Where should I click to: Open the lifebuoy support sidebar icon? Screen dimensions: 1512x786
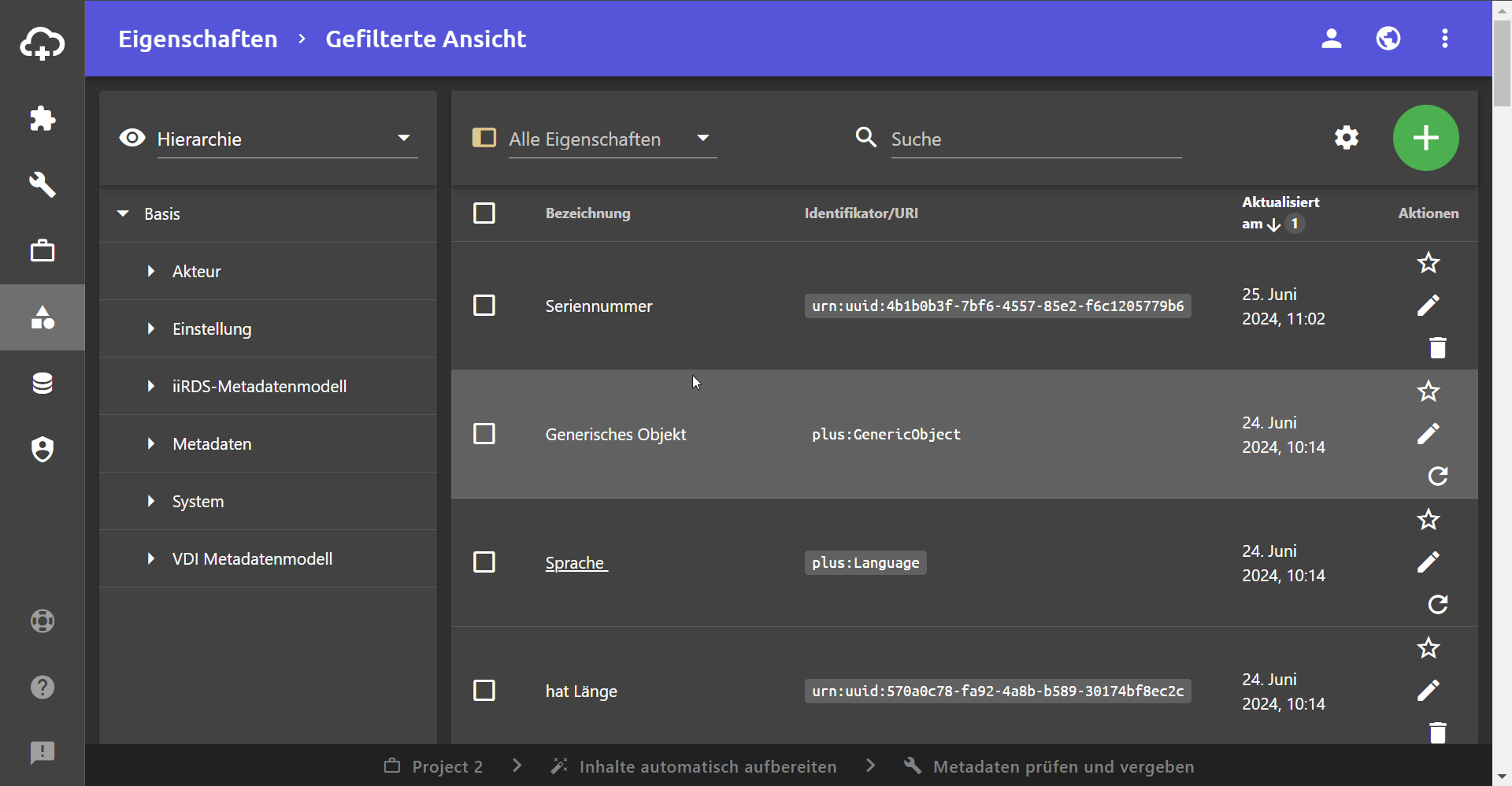click(42, 621)
